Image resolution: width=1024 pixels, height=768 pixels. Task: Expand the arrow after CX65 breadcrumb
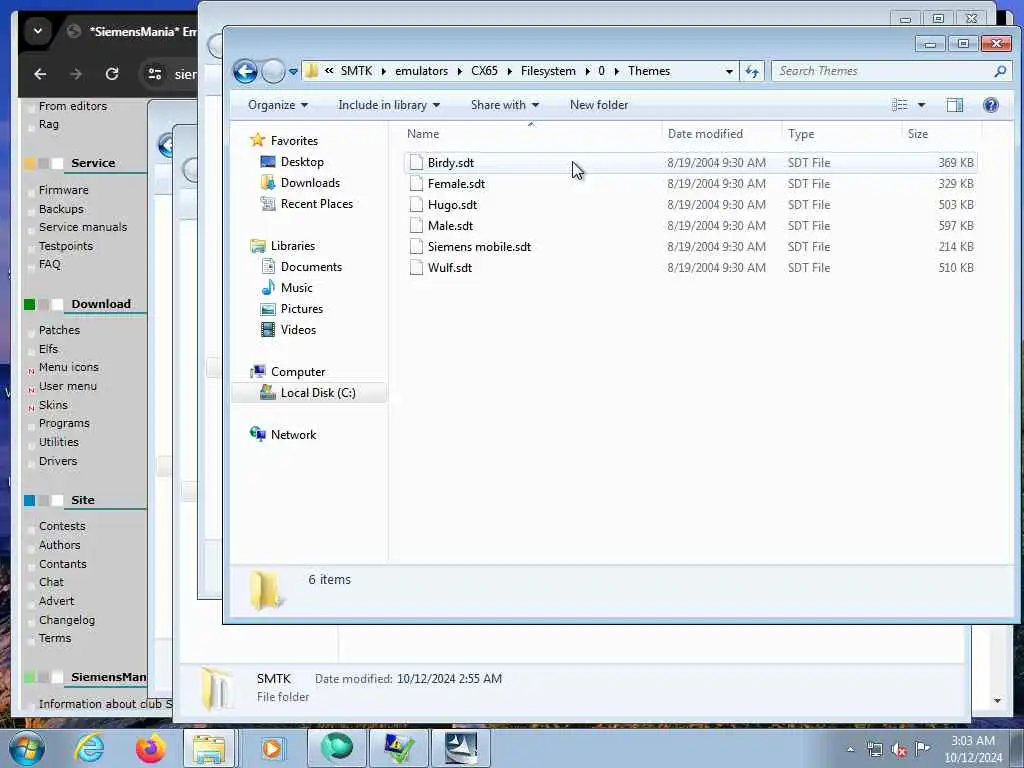tap(509, 71)
